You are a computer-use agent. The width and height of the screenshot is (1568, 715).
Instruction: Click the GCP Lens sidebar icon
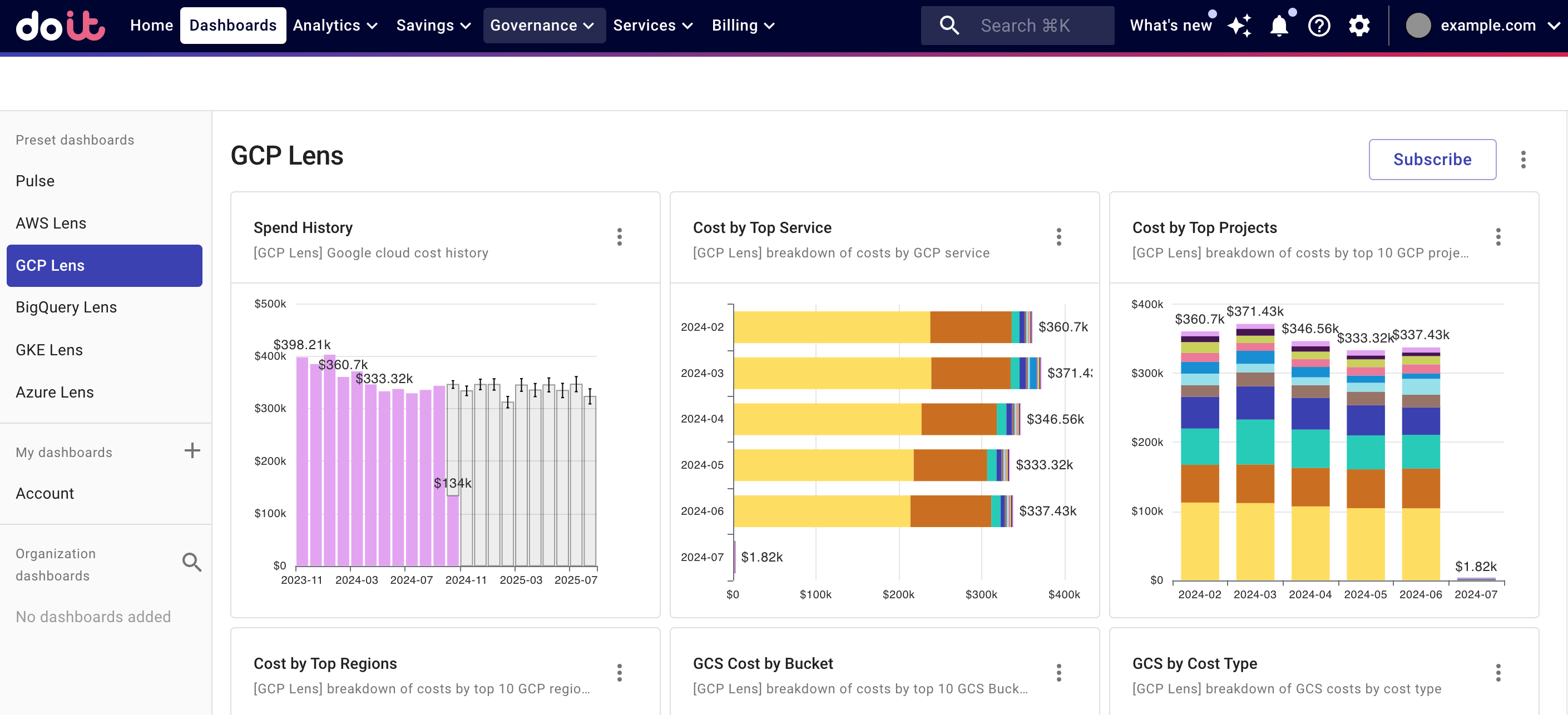click(x=105, y=265)
